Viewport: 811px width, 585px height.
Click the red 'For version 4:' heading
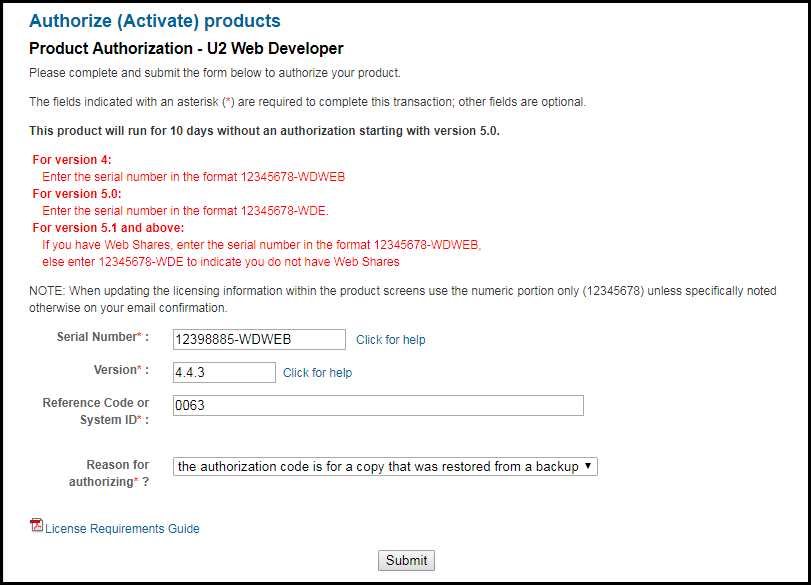pyautogui.click(x=72, y=160)
